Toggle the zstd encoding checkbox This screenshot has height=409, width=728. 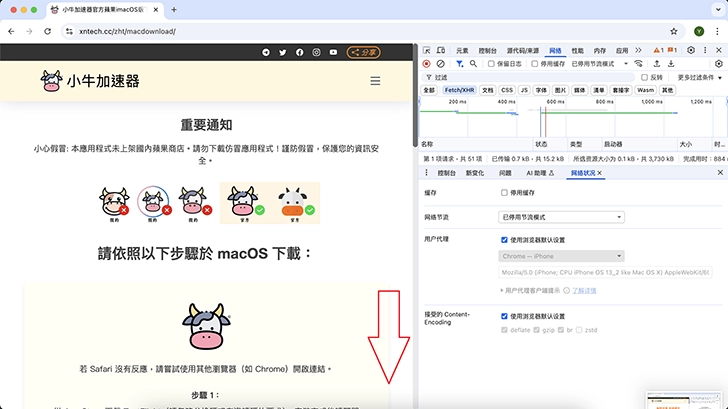(x=579, y=330)
